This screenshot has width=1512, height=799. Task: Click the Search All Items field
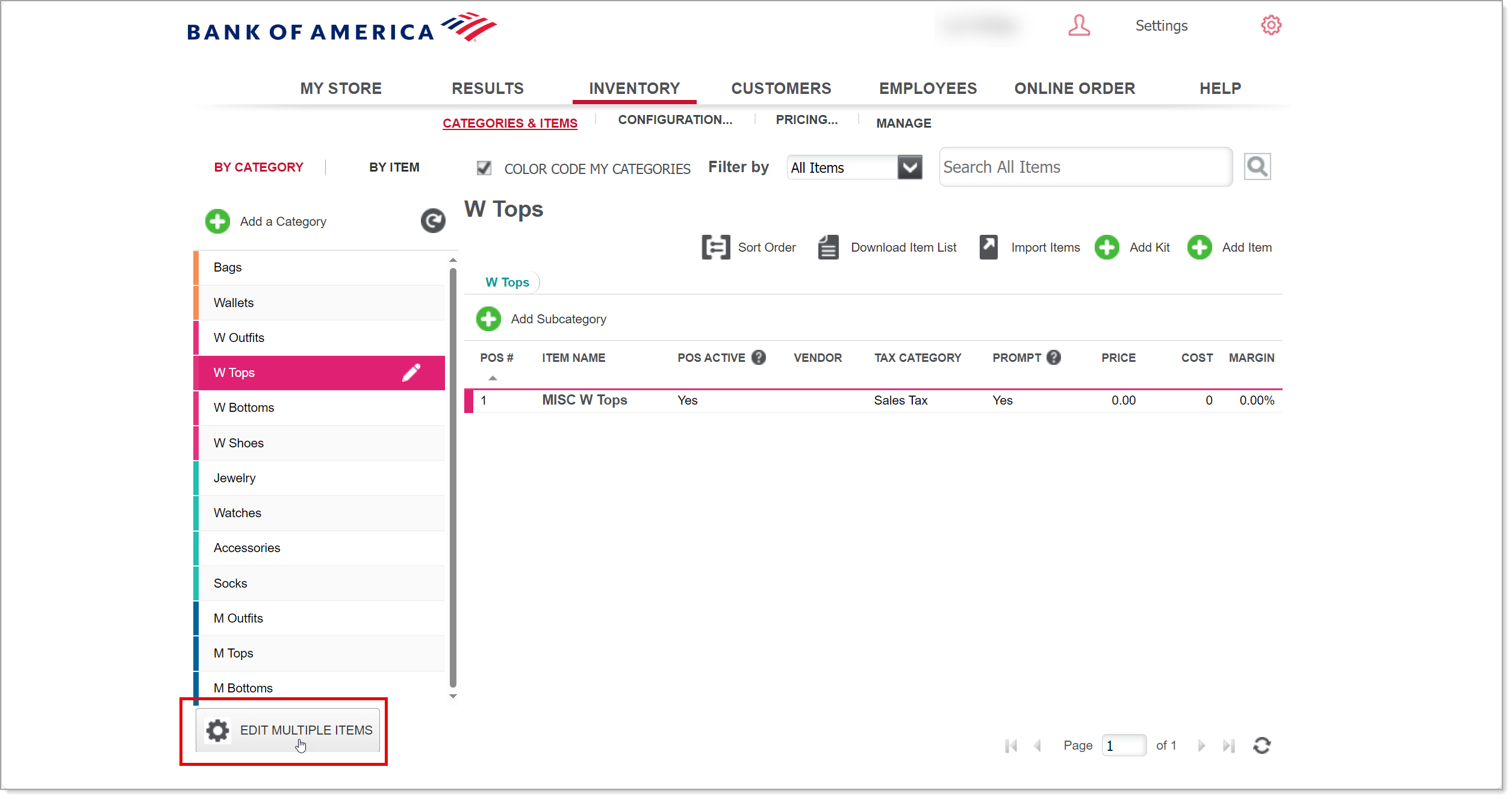(x=1086, y=167)
